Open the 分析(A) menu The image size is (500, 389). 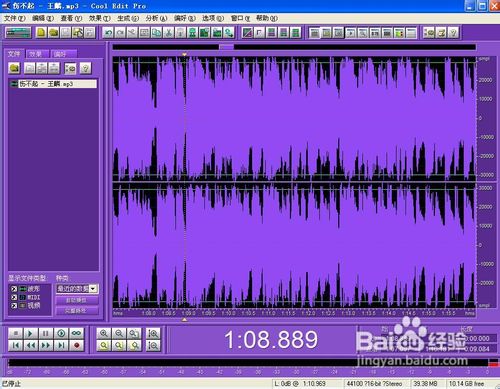click(156, 18)
